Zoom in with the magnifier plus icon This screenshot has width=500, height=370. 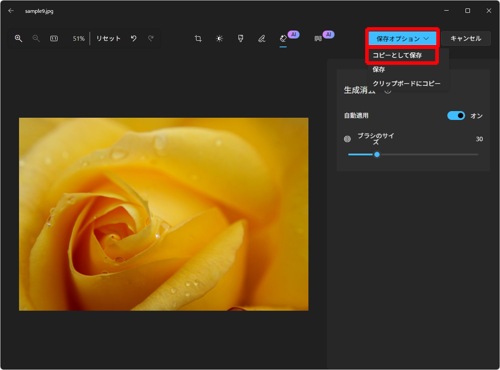click(x=18, y=38)
